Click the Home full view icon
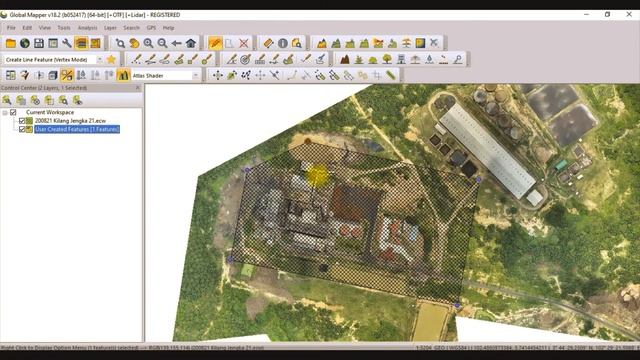 click(x=191, y=43)
